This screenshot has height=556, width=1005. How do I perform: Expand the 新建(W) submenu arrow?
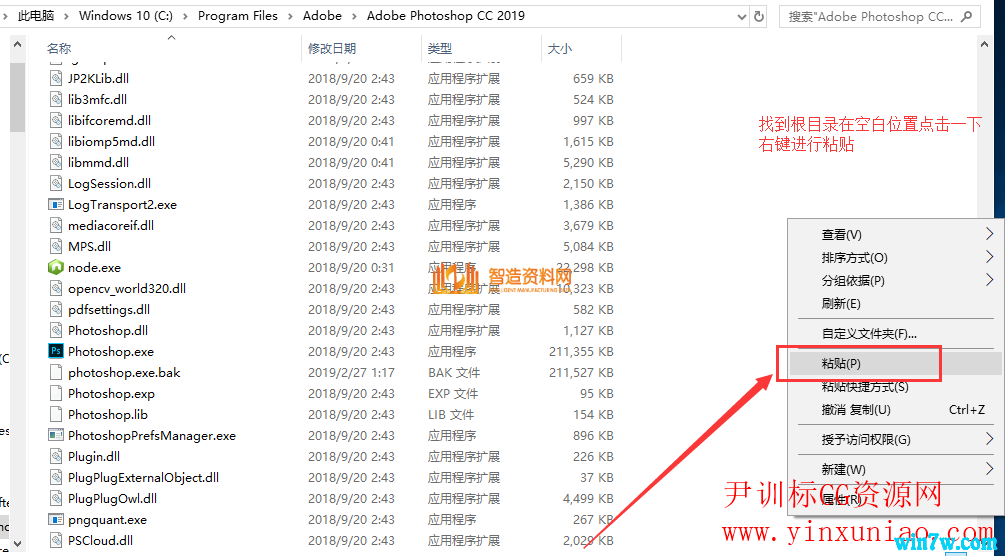(990, 469)
